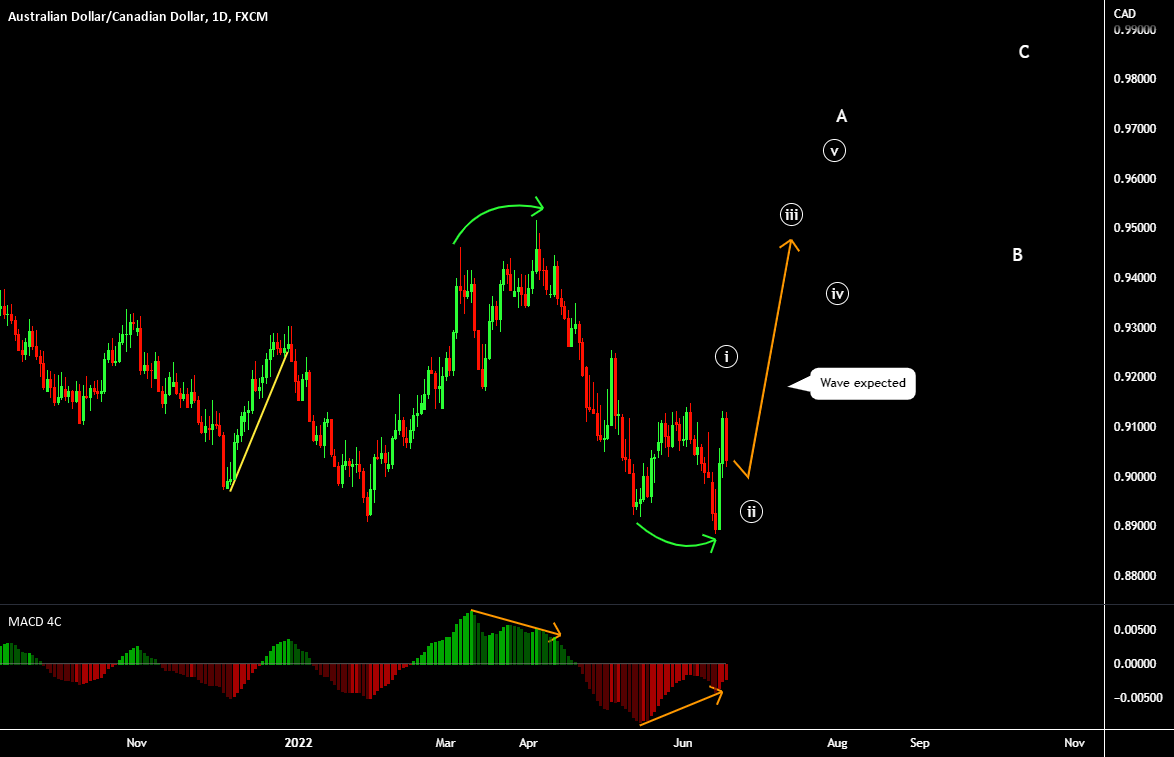Click the 0.00000 MACD scale value
Screen dimensions: 1174x757
pos(1134,663)
